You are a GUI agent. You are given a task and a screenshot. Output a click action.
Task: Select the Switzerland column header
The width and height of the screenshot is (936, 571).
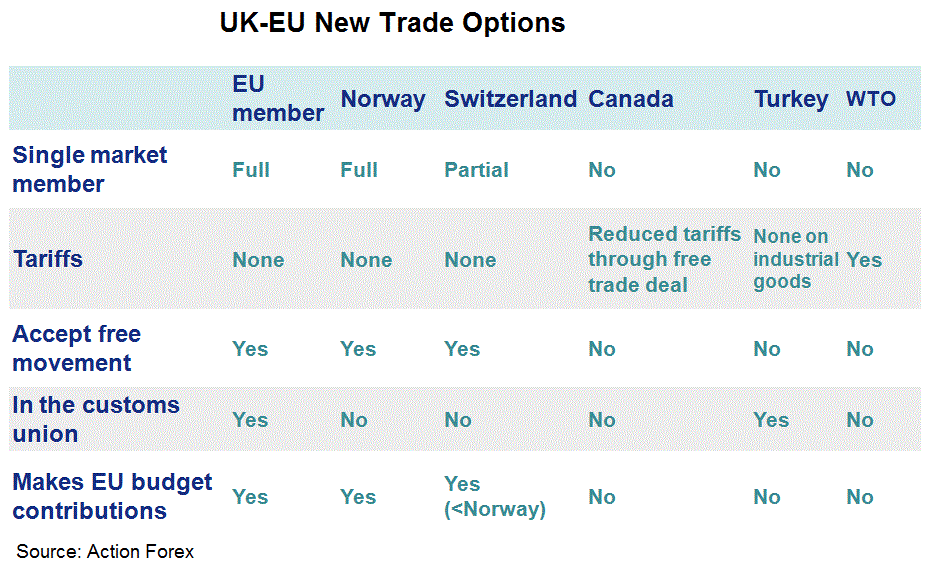(x=510, y=99)
